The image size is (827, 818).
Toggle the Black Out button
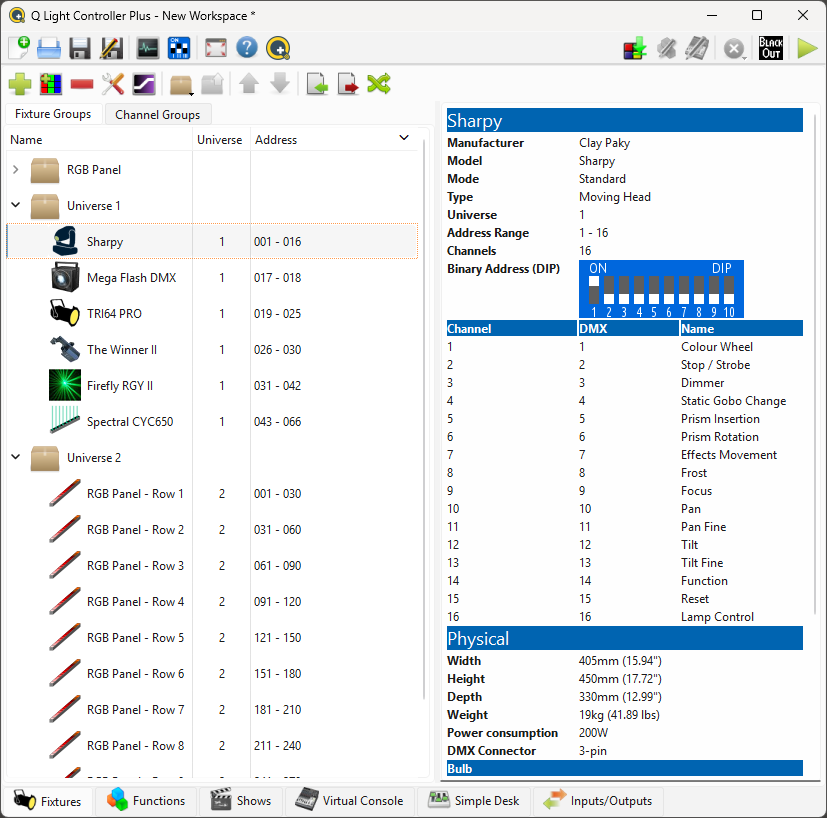click(x=770, y=48)
